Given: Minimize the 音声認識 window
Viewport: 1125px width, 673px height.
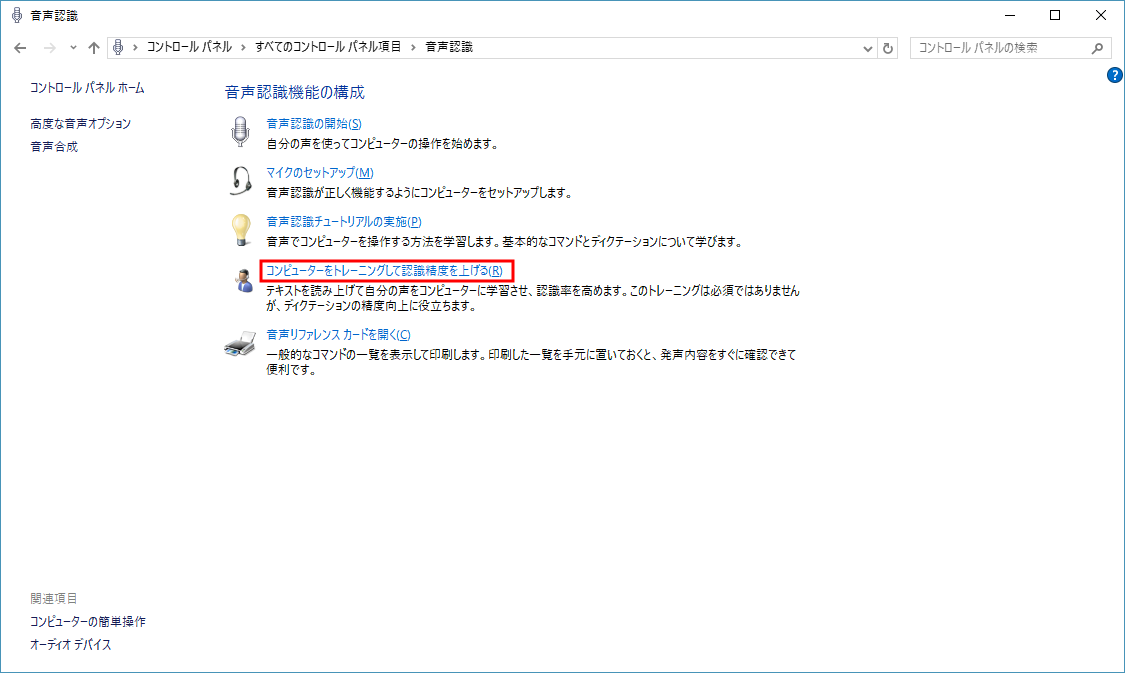Looking at the screenshot, I should tap(1009, 15).
